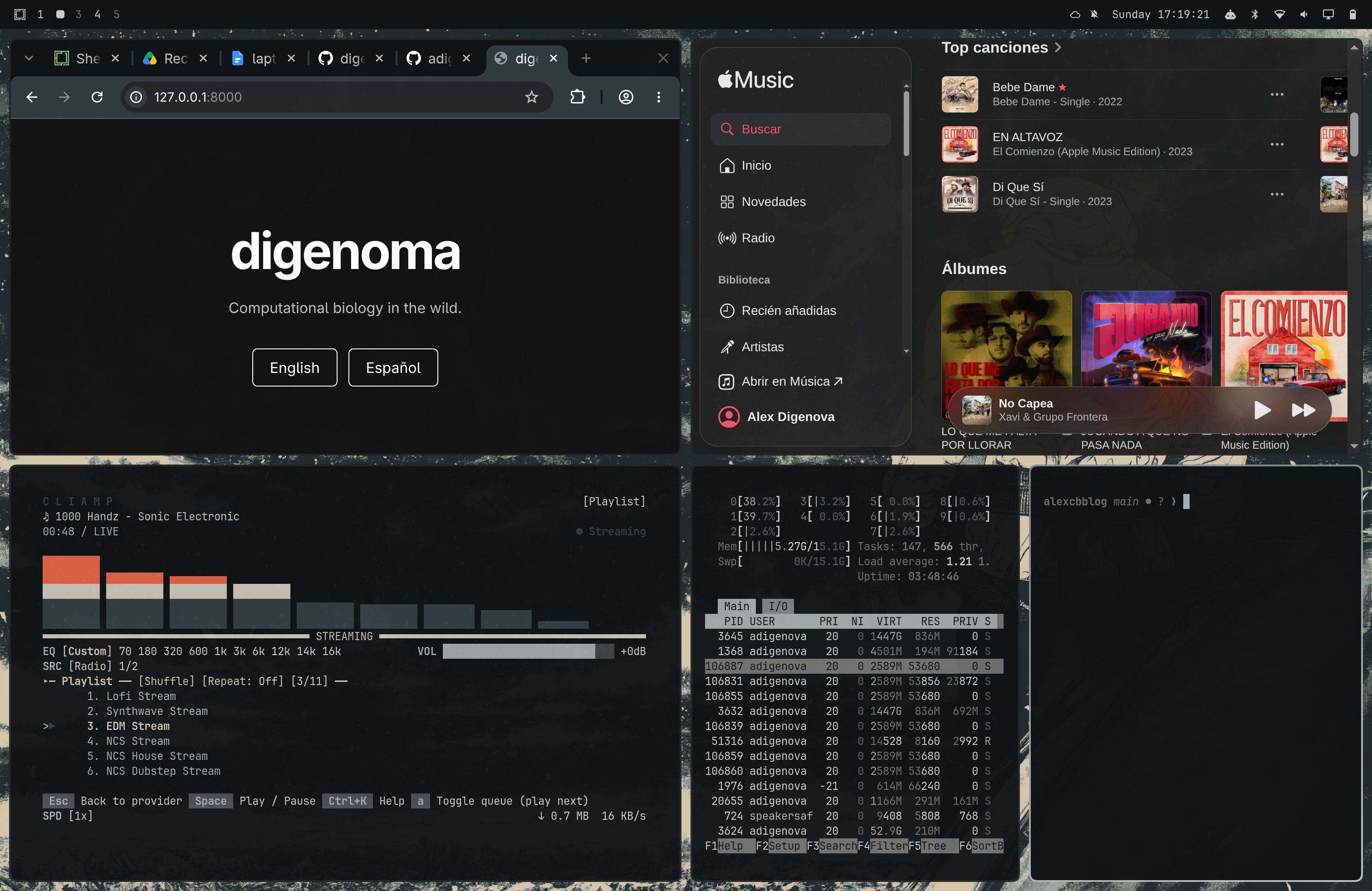Expand the browser tab search dropdown
The image size is (1372, 891).
point(29,58)
